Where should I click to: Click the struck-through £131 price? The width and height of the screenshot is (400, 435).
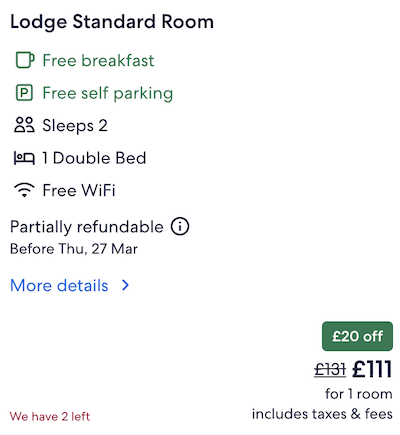[330, 370]
